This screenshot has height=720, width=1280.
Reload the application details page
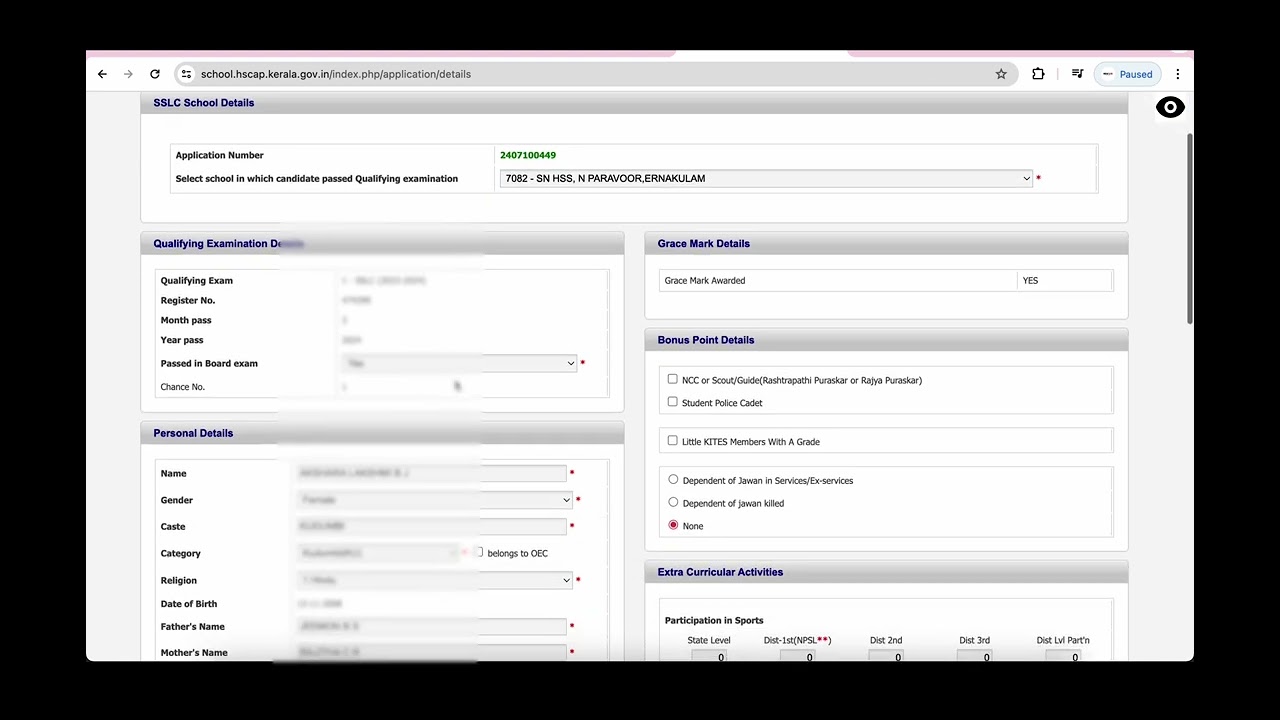click(x=155, y=74)
